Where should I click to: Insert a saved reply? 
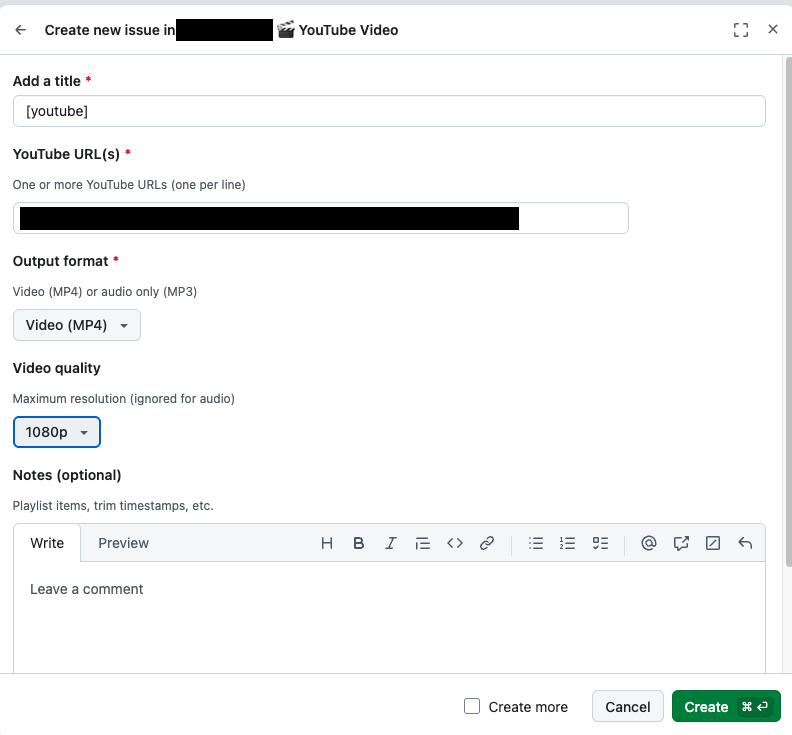pyautogui.click(x=745, y=543)
